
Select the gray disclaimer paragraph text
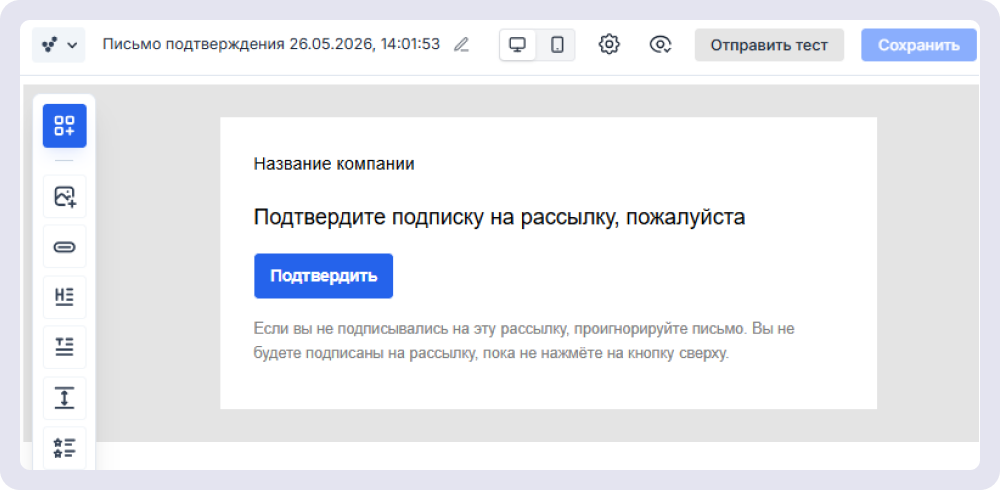[x=524, y=341]
